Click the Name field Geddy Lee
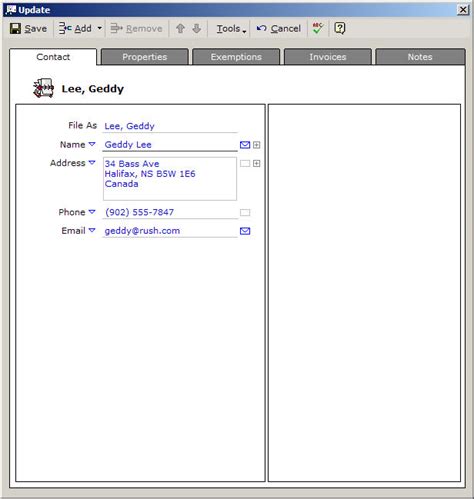The height and width of the screenshot is (499, 474). 170,145
